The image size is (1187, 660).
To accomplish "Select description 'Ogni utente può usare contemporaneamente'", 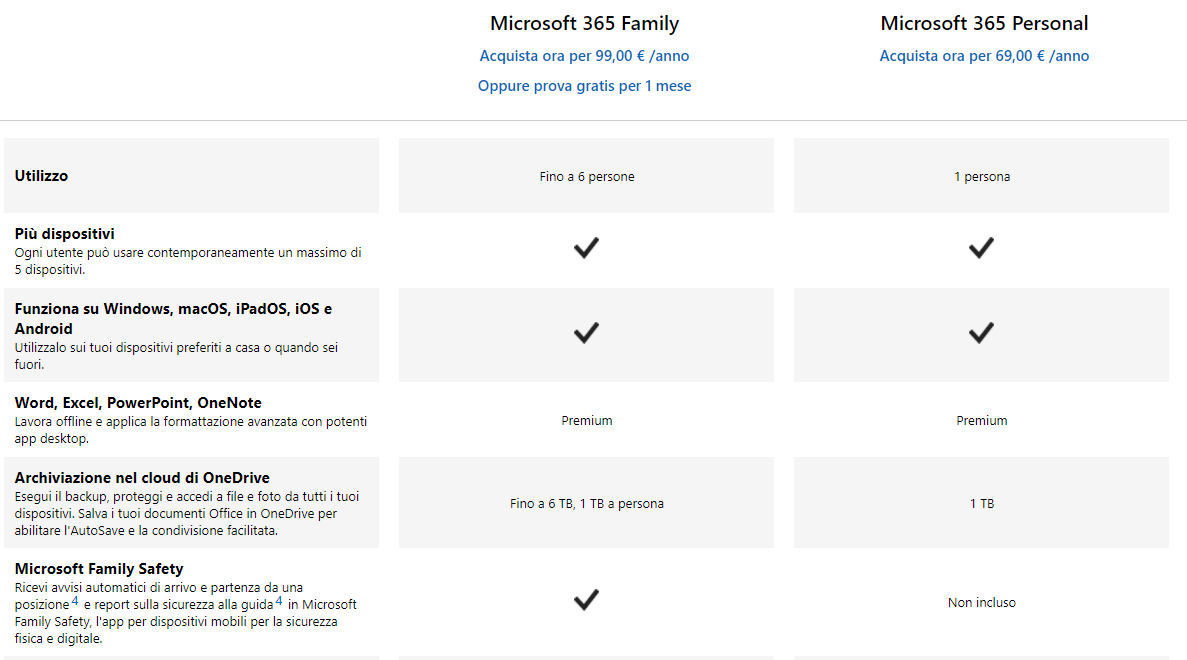I will tap(188, 261).
